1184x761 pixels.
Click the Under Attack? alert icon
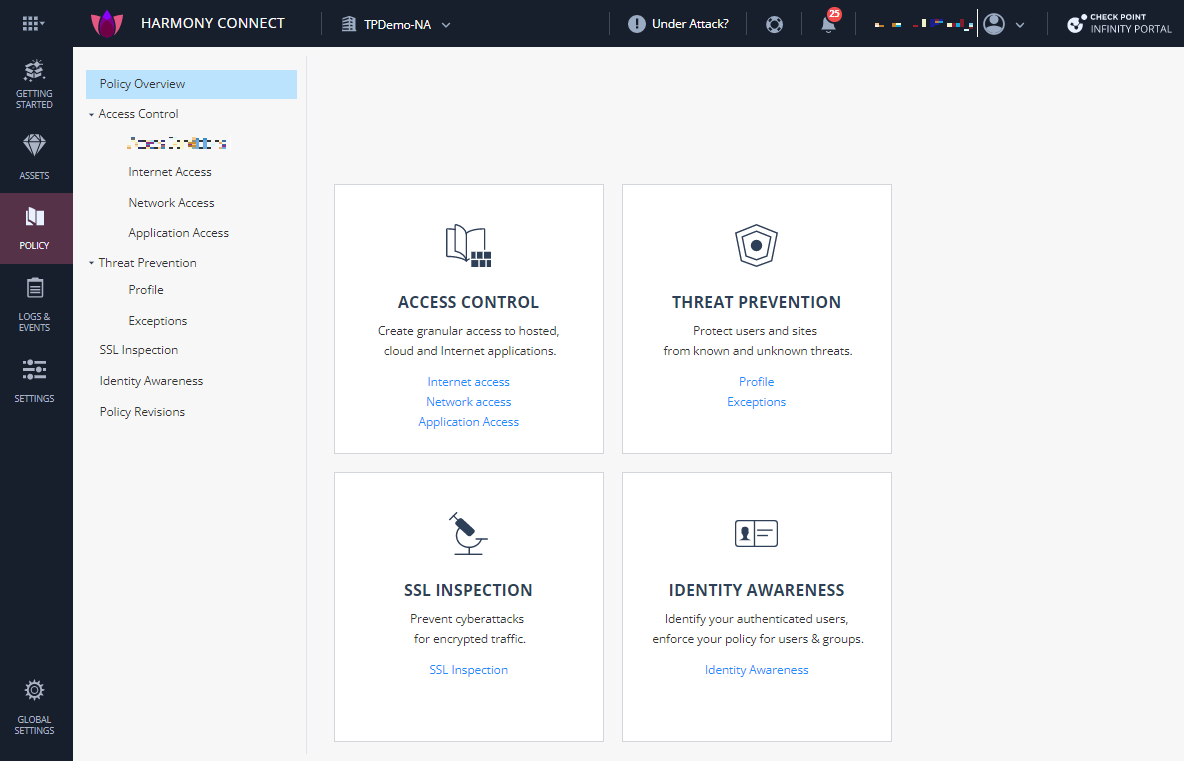pos(637,24)
